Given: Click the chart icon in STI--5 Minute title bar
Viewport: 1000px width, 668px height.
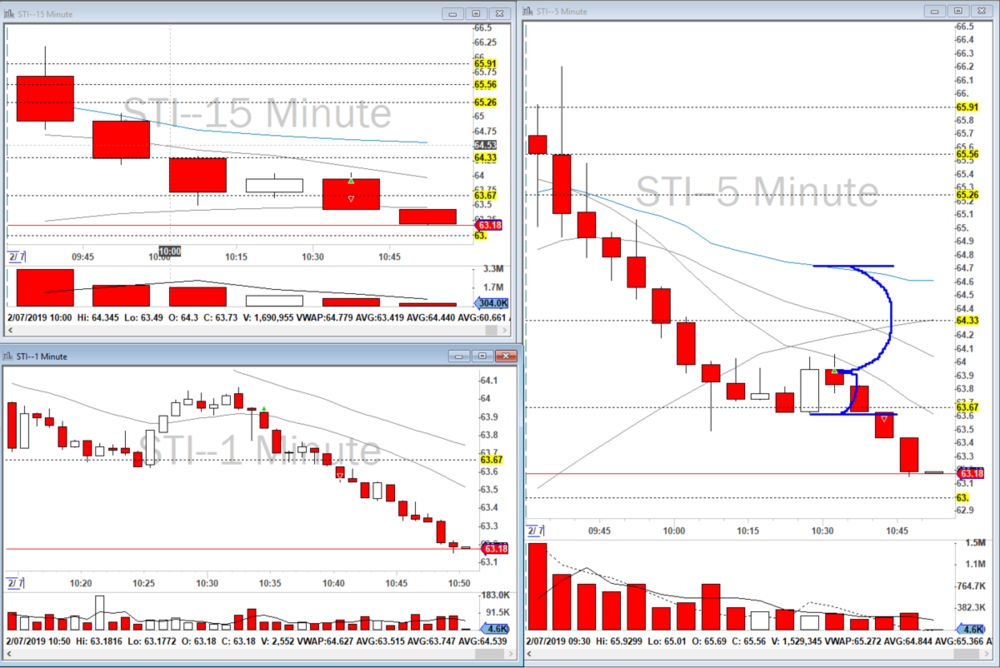Looking at the screenshot, I should coord(529,11).
